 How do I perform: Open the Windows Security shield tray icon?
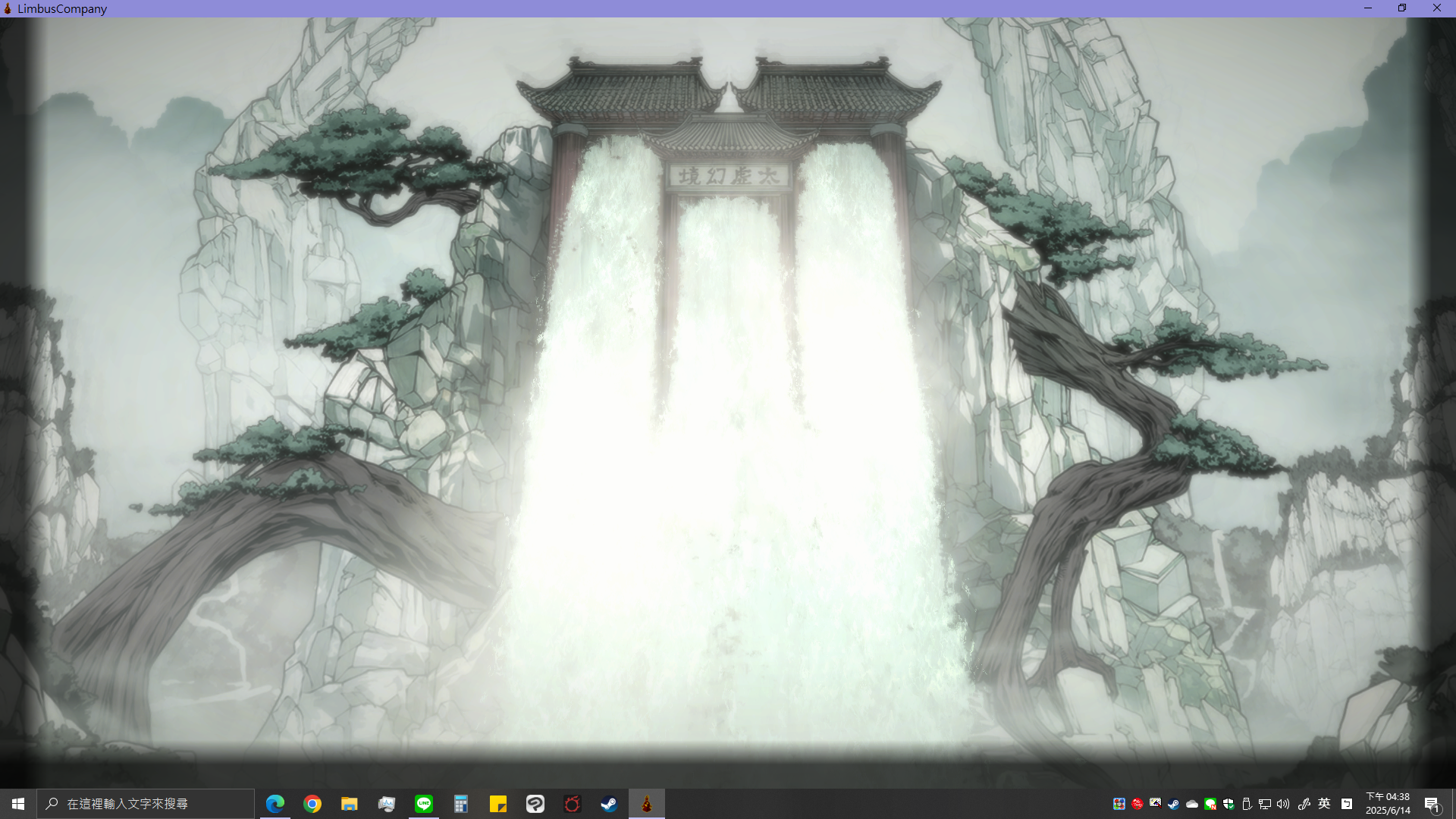1228,804
